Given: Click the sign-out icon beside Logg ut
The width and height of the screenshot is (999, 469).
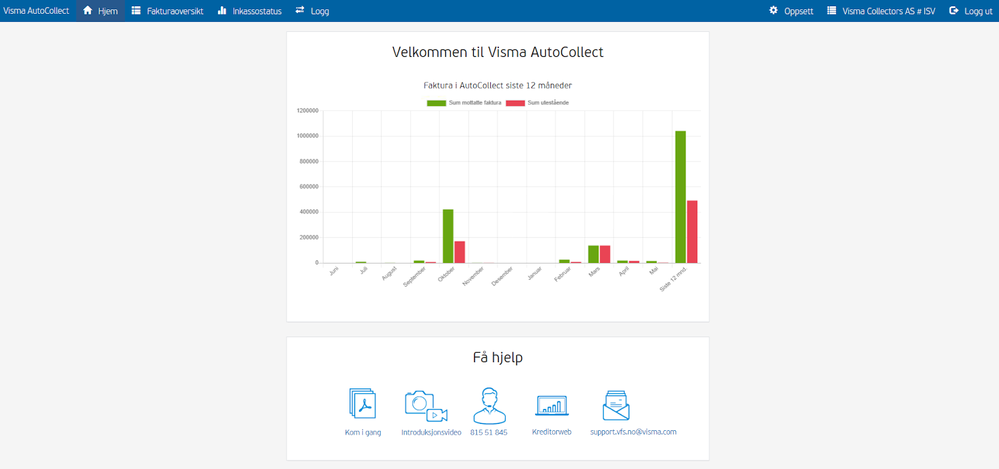Looking at the screenshot, I should 954,11.
